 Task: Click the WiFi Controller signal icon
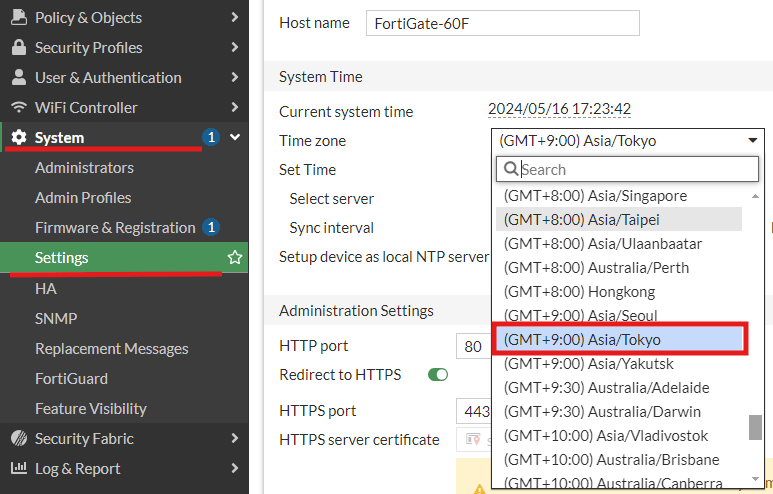(19, 107)
